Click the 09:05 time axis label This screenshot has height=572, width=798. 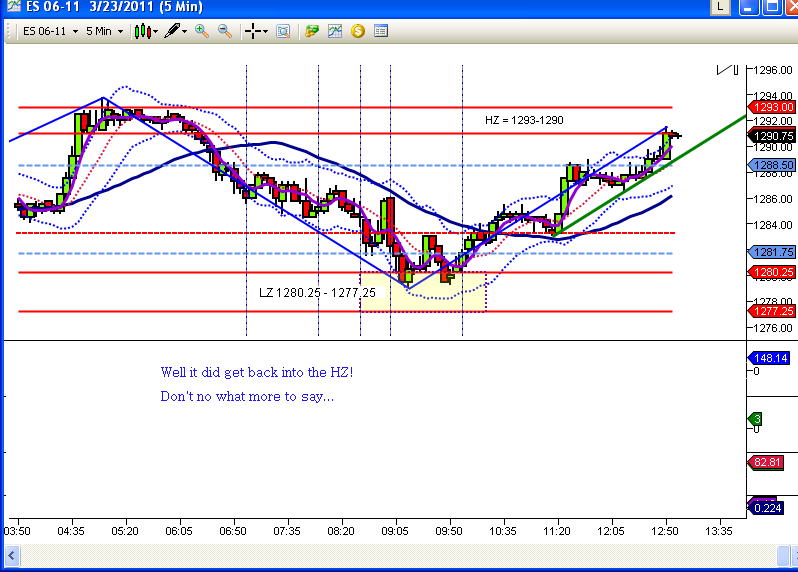[x=395, y=531]
